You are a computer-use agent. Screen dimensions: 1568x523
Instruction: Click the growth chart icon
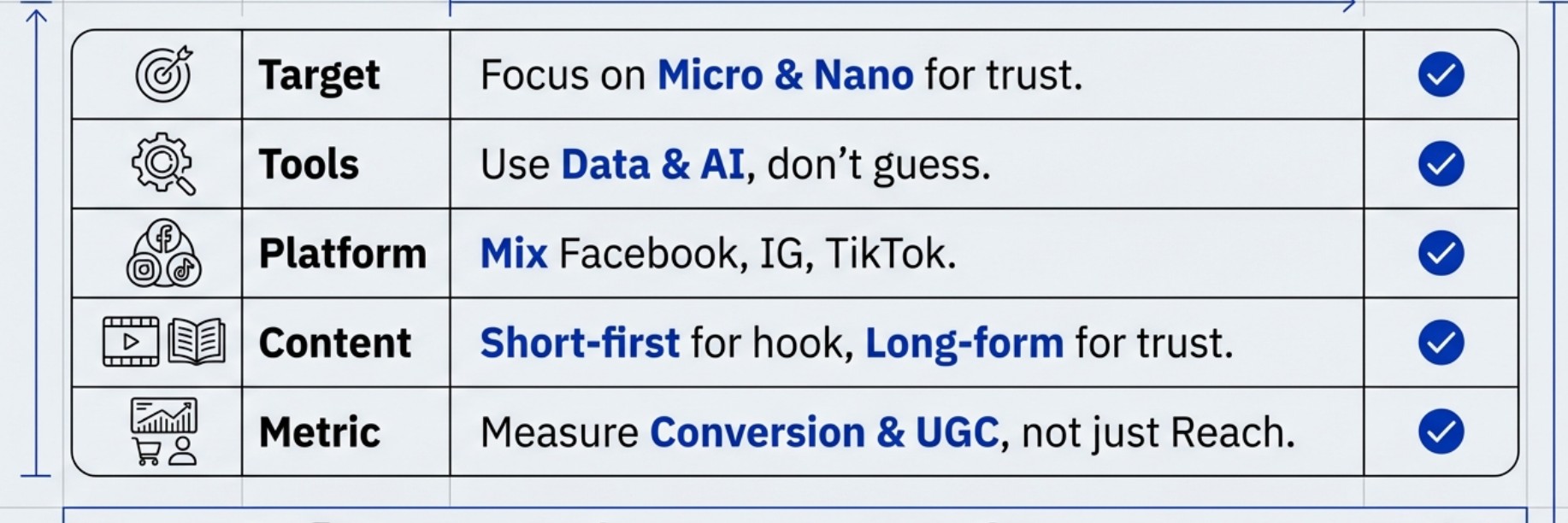(163, 415)
